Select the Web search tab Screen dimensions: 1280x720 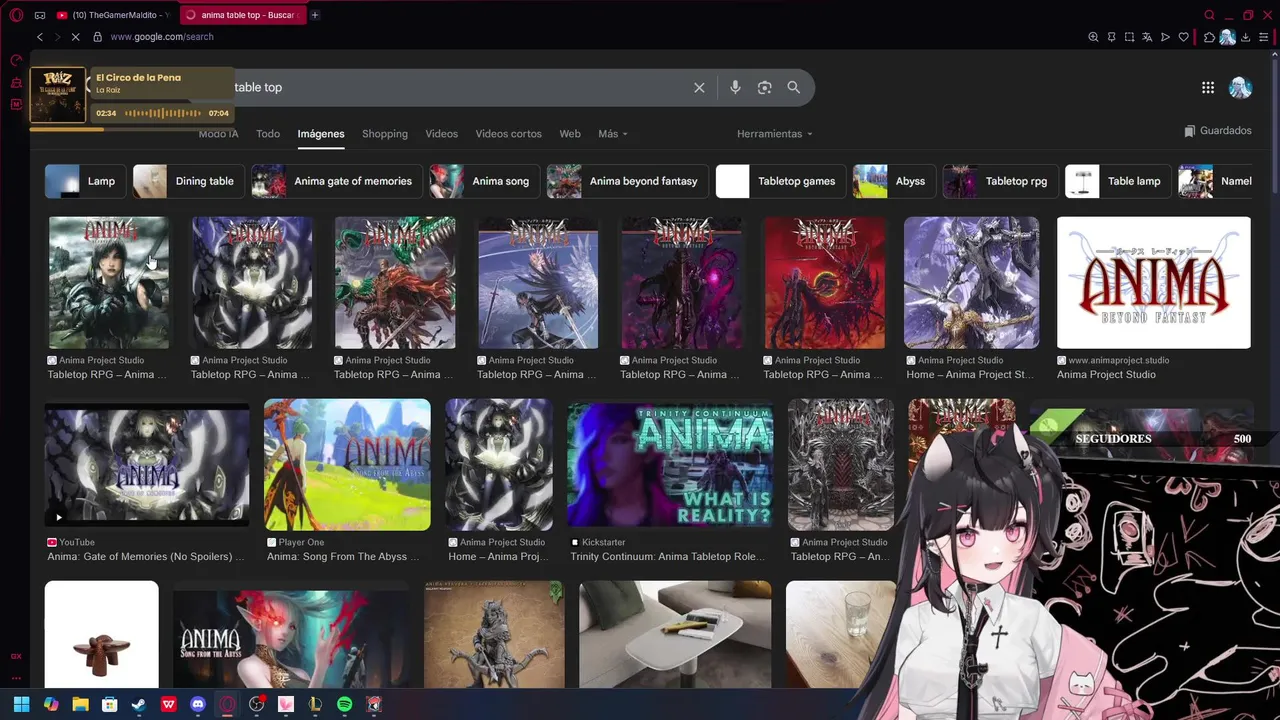pyautogui.click(x=570, y=134)
